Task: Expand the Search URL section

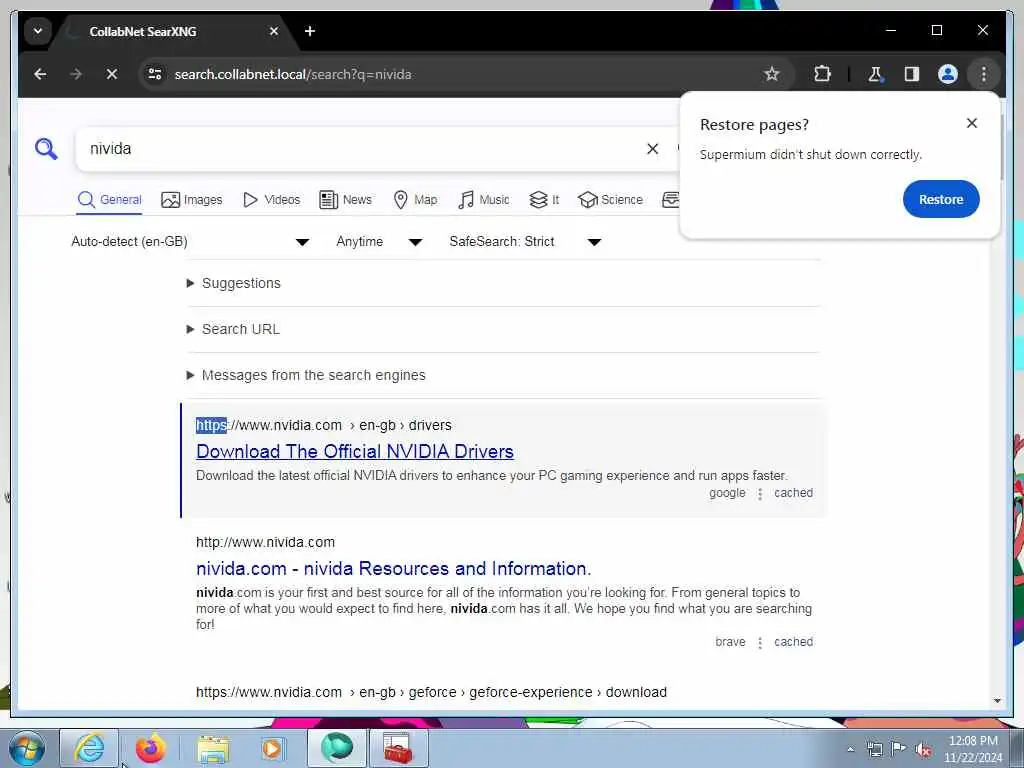Action: tap(233, 329)
